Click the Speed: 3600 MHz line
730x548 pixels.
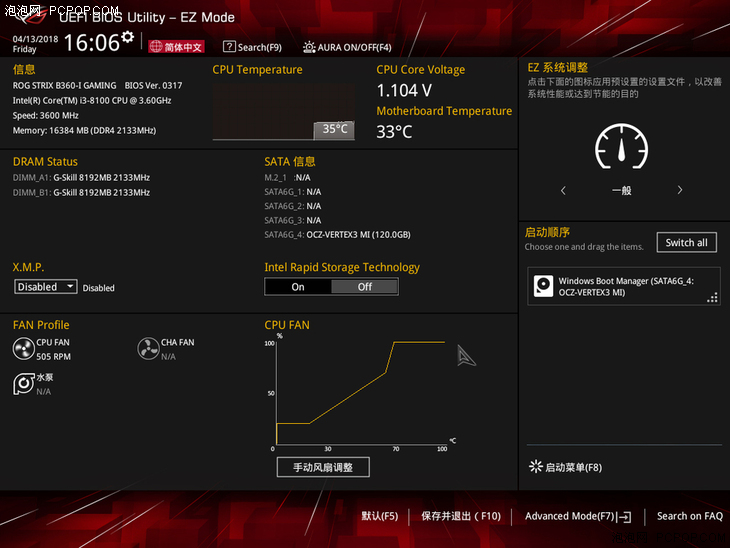(x=46, y=115)
